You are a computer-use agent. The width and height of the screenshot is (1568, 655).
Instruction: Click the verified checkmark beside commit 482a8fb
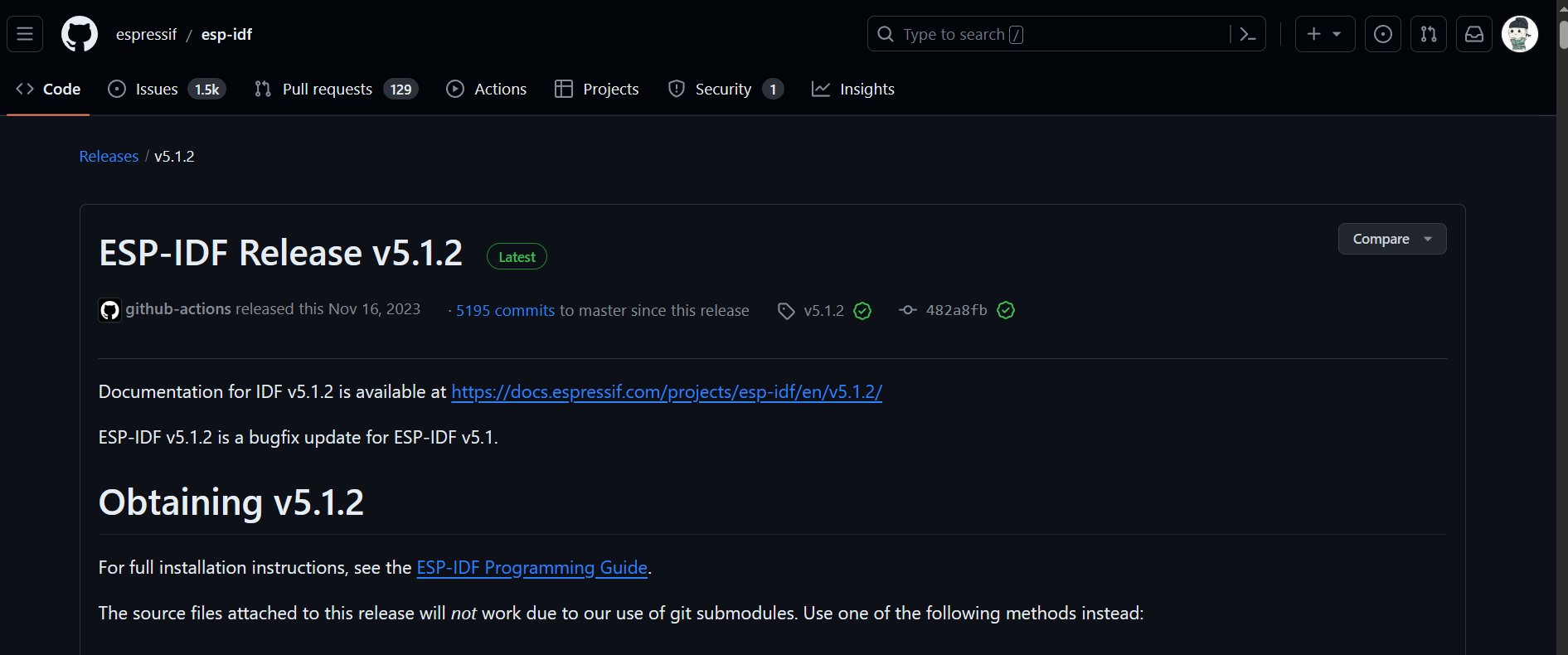1006,311
